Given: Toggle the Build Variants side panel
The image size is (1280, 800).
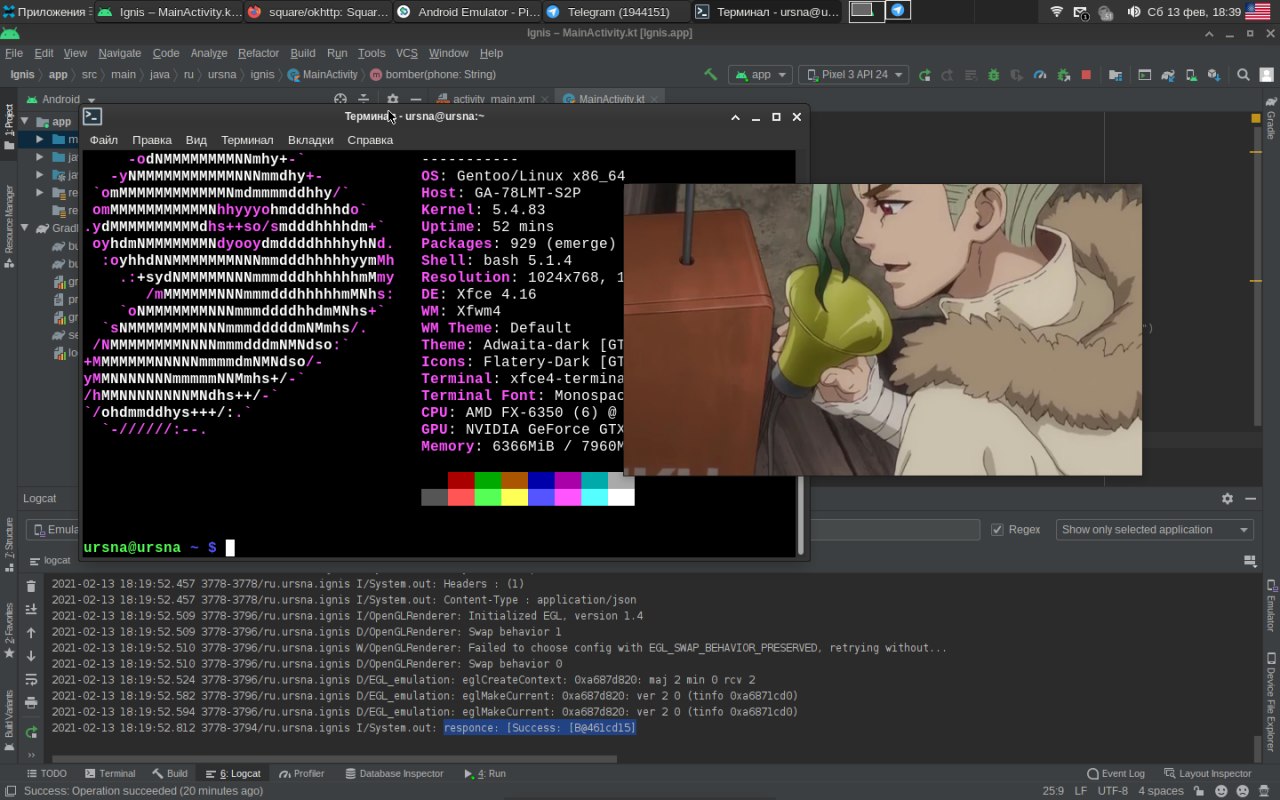Looking at the screenshot, I should (x=9, y=719).
